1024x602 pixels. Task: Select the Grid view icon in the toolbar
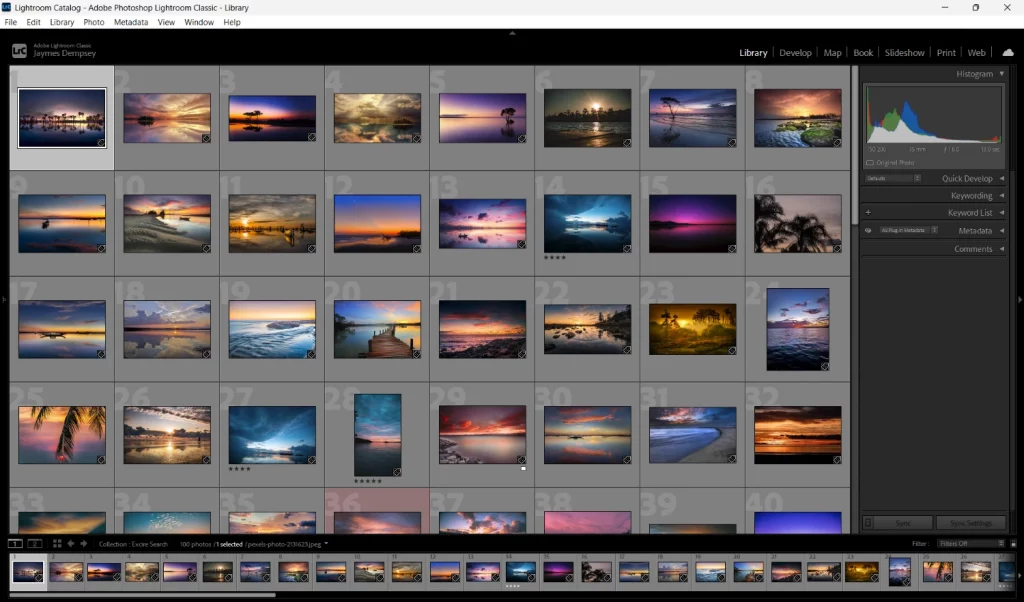(x=57, y=543)
